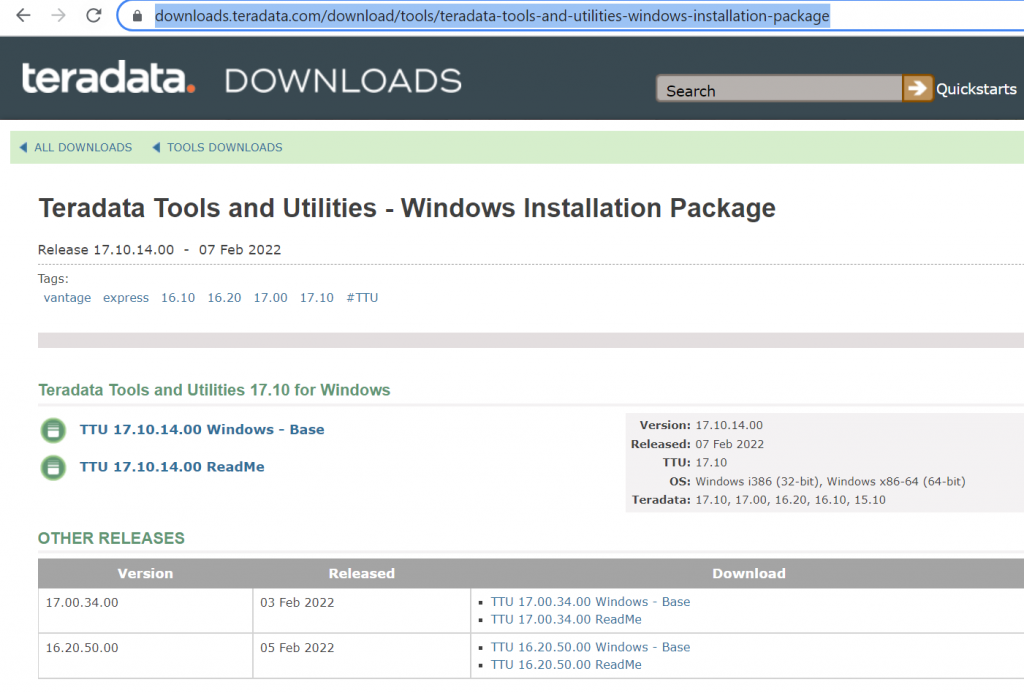This screenshot has height=693, width=1024.
Task: Click the green icon next to TTU 17.10.14.00 ReadMe
Action: tap(52, 466)
